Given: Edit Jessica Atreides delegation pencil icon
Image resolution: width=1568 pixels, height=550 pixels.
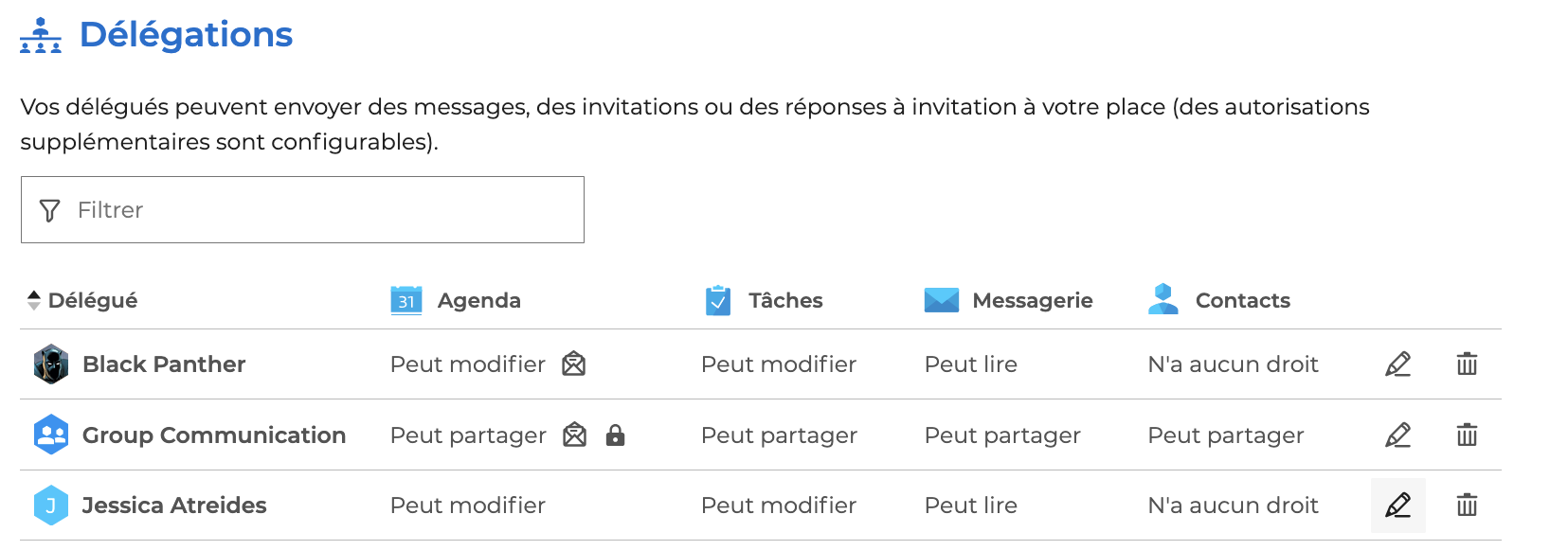Looking at the screenshot, I should (x=1397, y=506).
